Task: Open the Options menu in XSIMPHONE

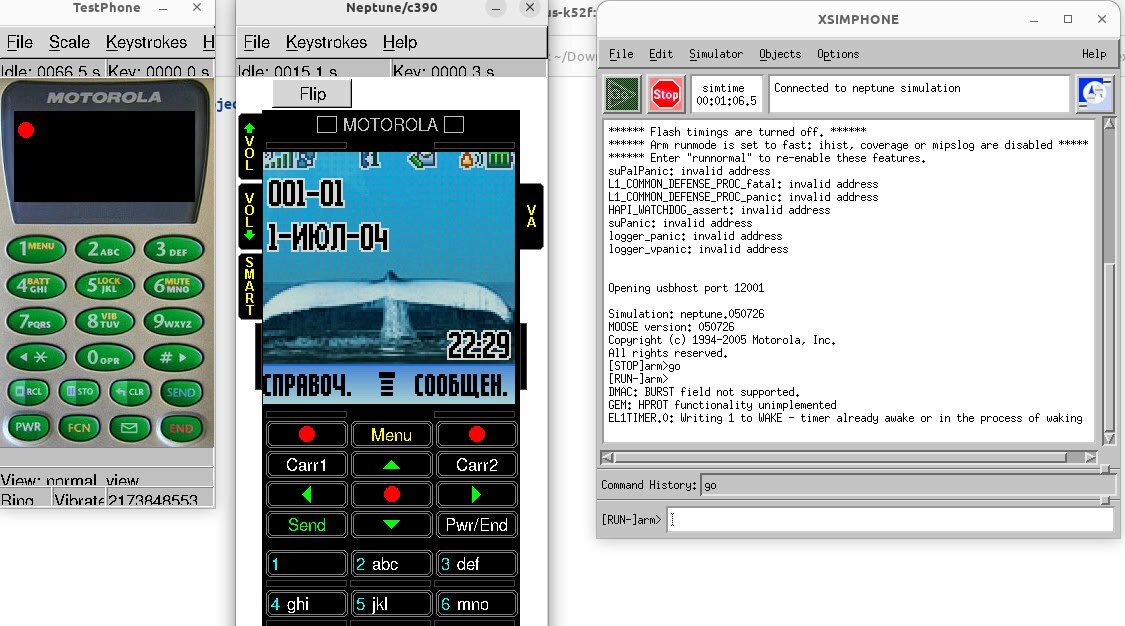Action: (838, 54)
